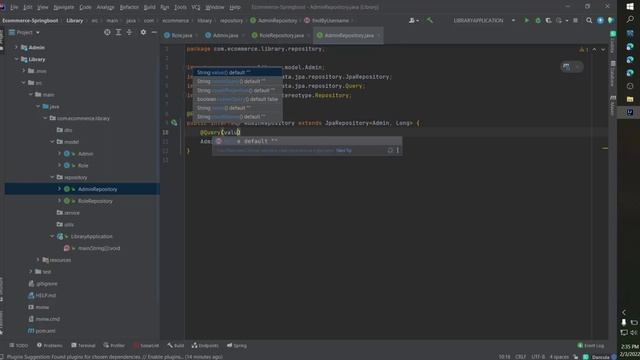Click the Select Opened File locate icon
Screen dimensions: 640x360
point(107,32)
